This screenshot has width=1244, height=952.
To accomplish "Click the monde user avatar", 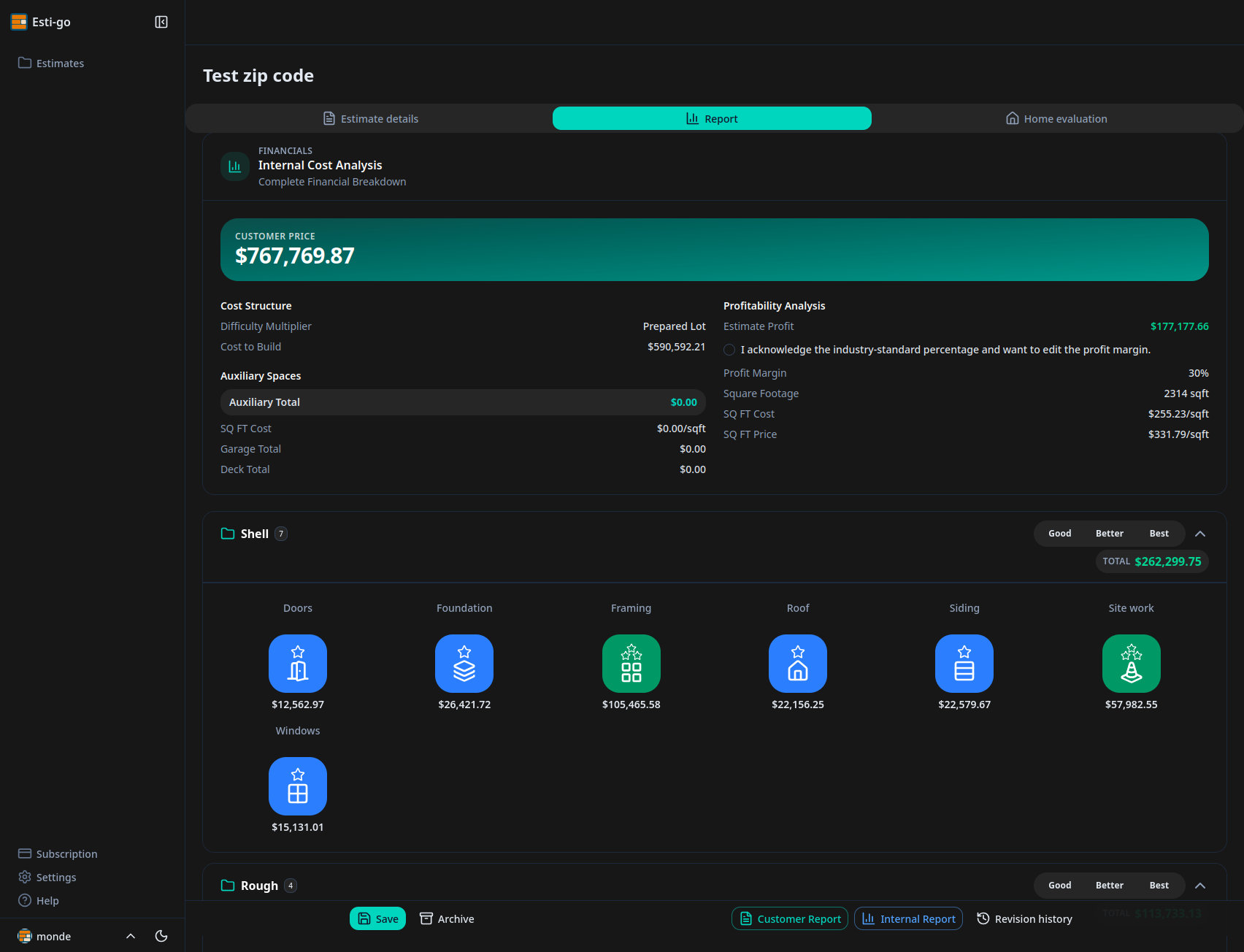I will [25, 936].
